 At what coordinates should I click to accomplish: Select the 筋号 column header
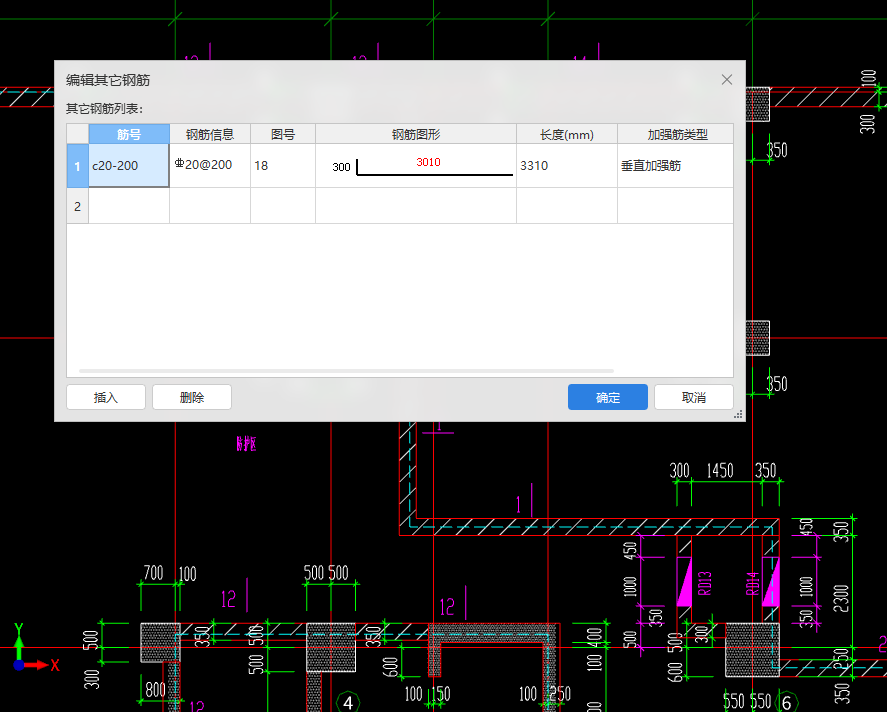[x=129, y=134]
